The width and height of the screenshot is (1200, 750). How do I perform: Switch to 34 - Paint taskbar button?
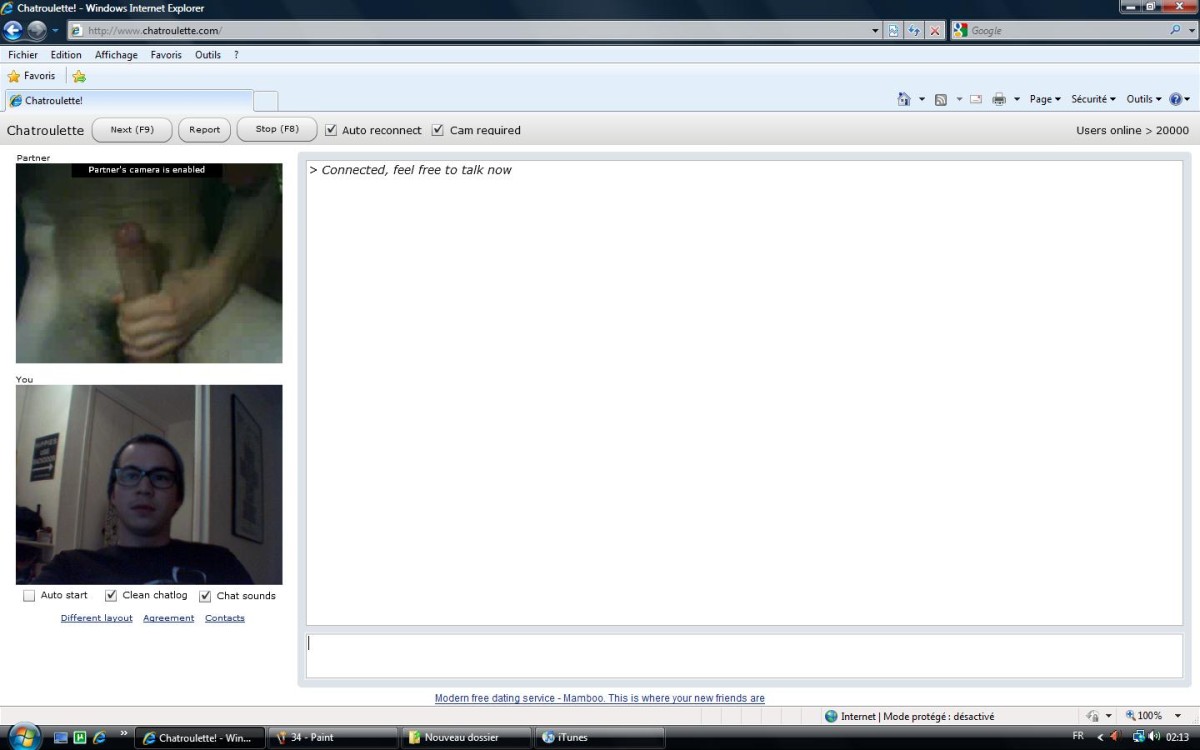[x=333, y=738]
